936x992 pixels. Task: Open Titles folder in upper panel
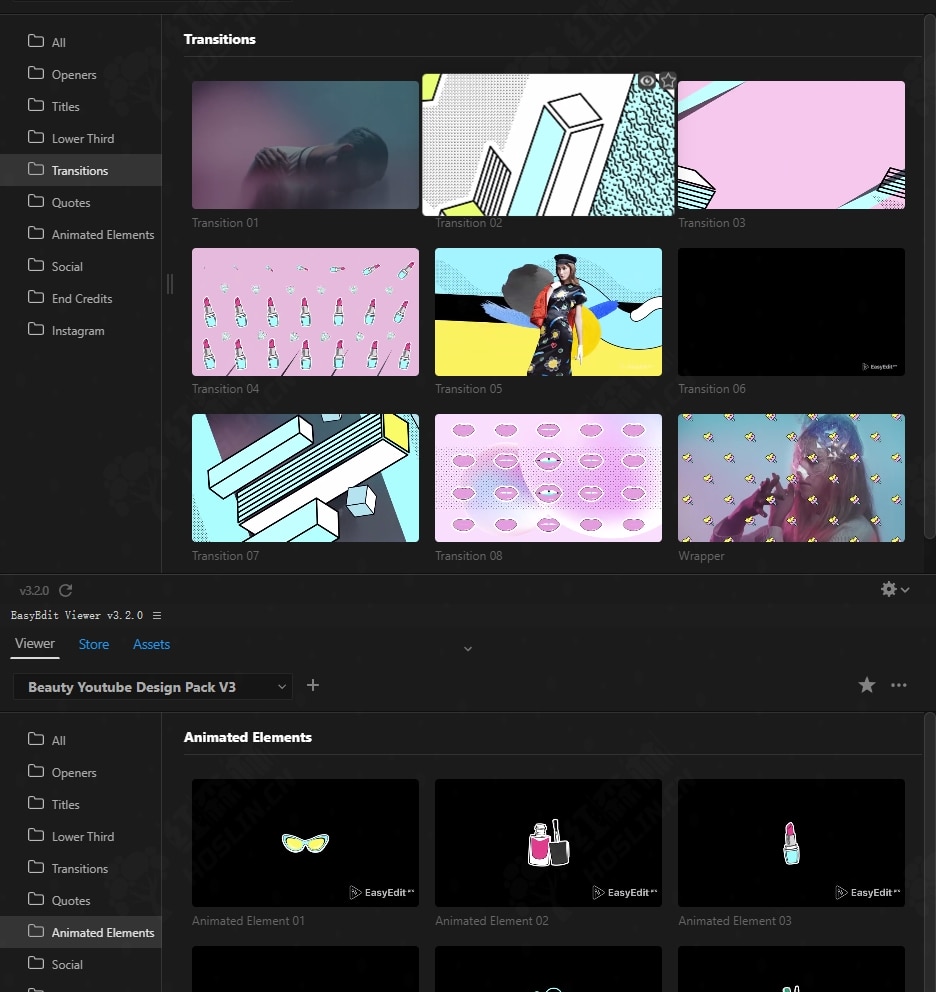(81, 106)
